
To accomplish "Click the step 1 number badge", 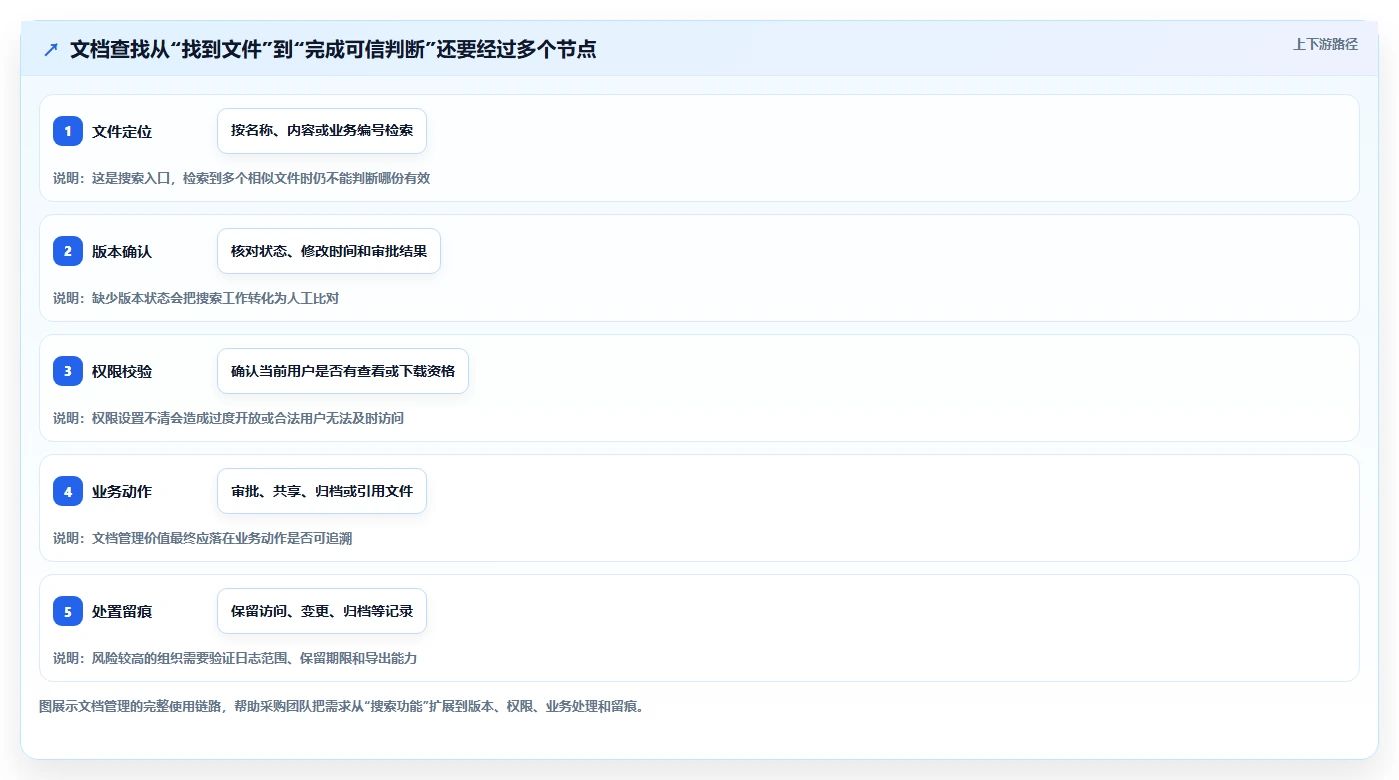I will (68, 131).
